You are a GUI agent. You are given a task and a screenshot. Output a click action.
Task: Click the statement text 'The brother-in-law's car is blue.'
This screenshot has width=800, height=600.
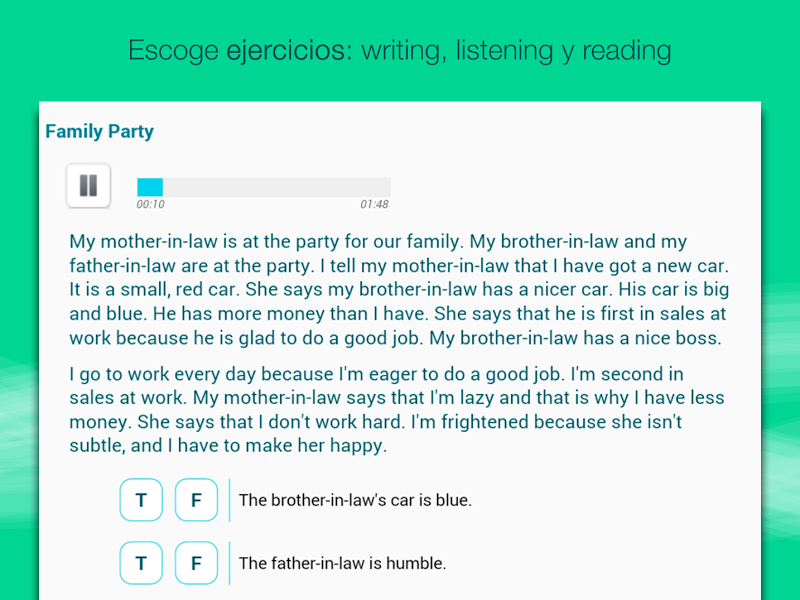(356, 500)
